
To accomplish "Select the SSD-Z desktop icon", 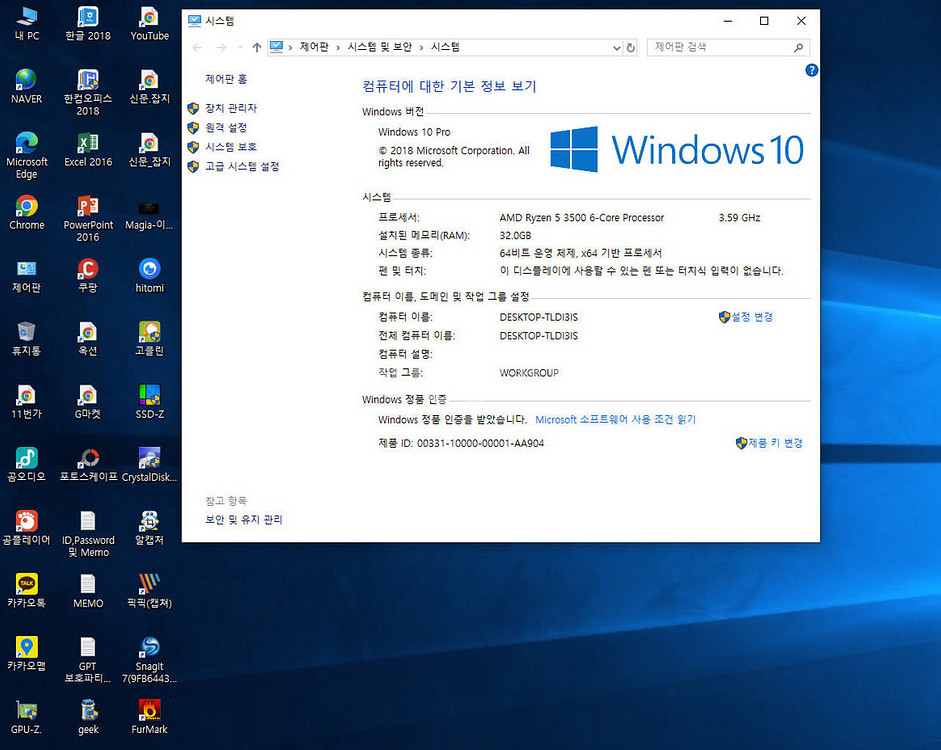I will (x=149, y=402).
